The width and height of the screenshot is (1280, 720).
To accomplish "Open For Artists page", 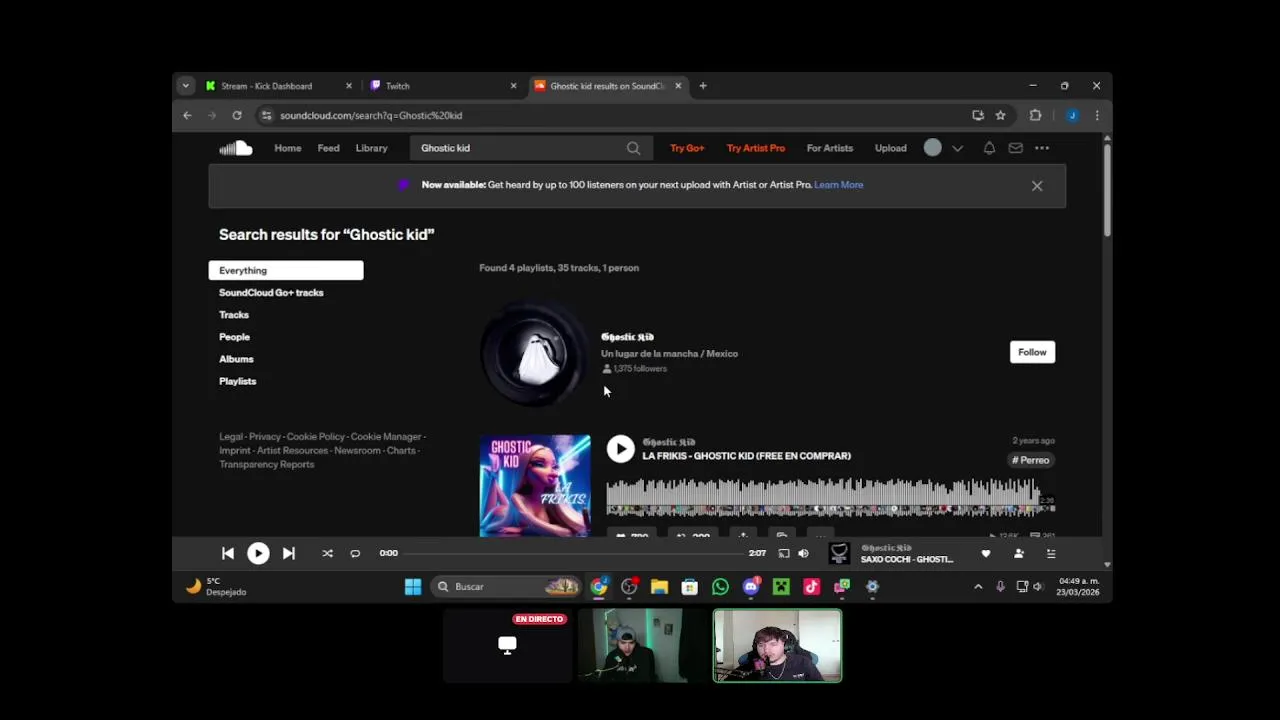I will point(830,148).
